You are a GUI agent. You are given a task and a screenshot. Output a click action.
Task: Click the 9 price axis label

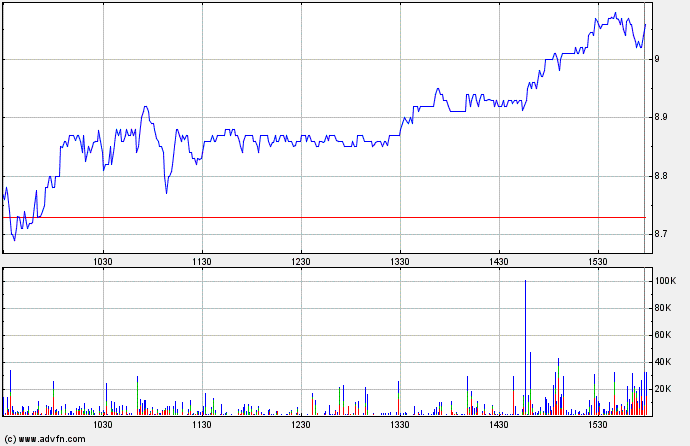click(x=657, y=59)
